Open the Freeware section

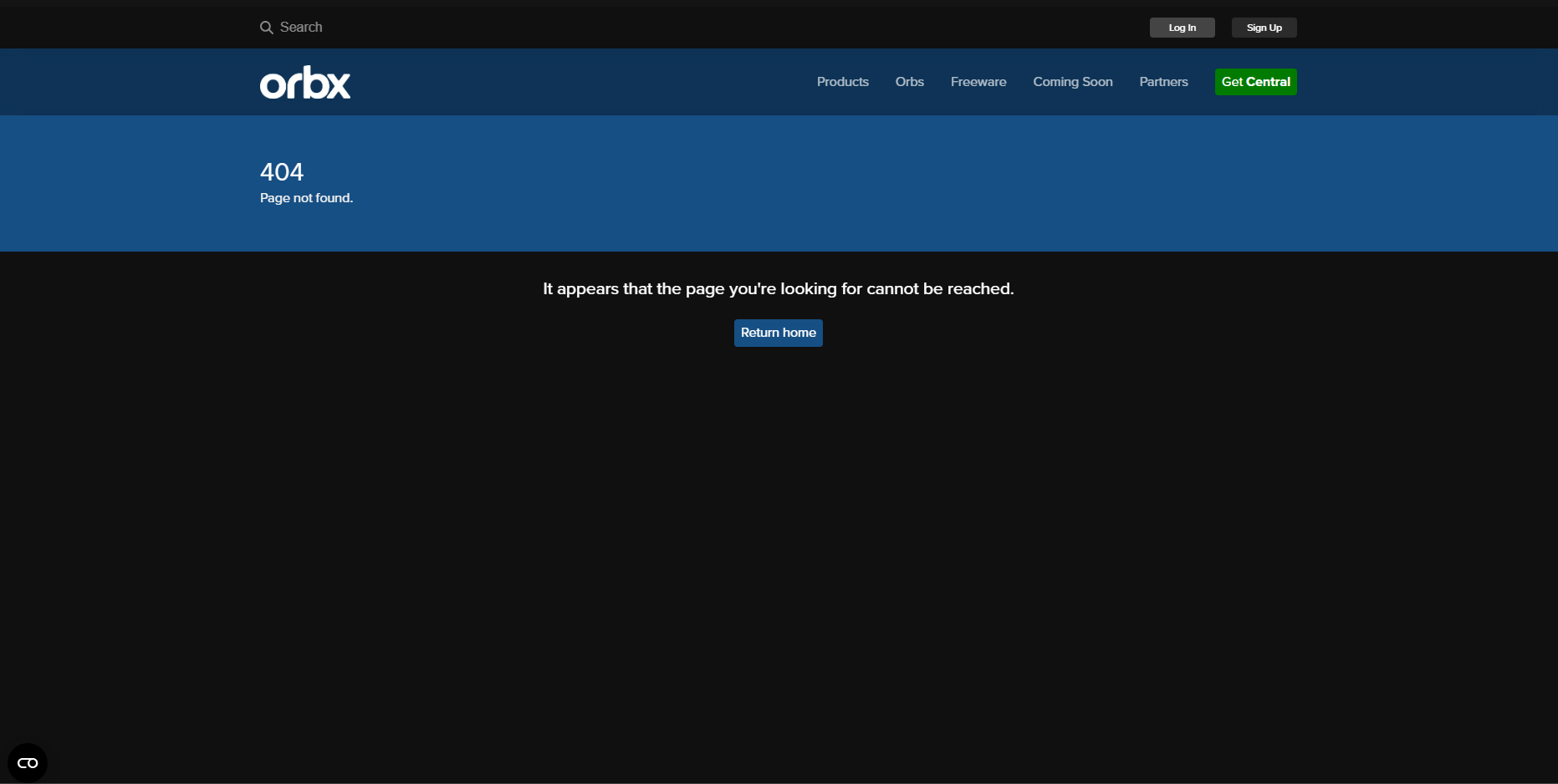[x=978, y=82]
